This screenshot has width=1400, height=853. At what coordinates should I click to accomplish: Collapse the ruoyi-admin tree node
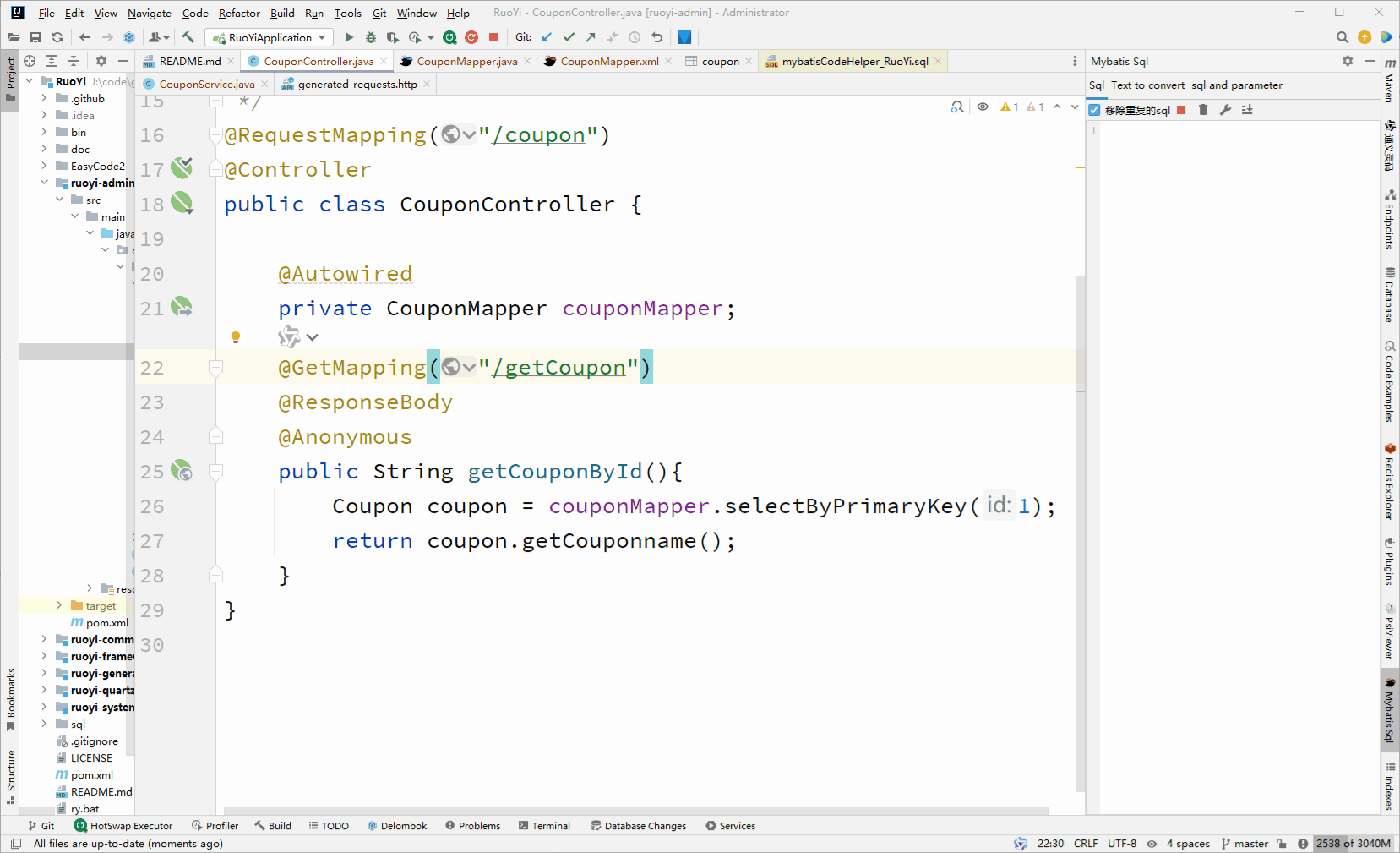point(44,183)
